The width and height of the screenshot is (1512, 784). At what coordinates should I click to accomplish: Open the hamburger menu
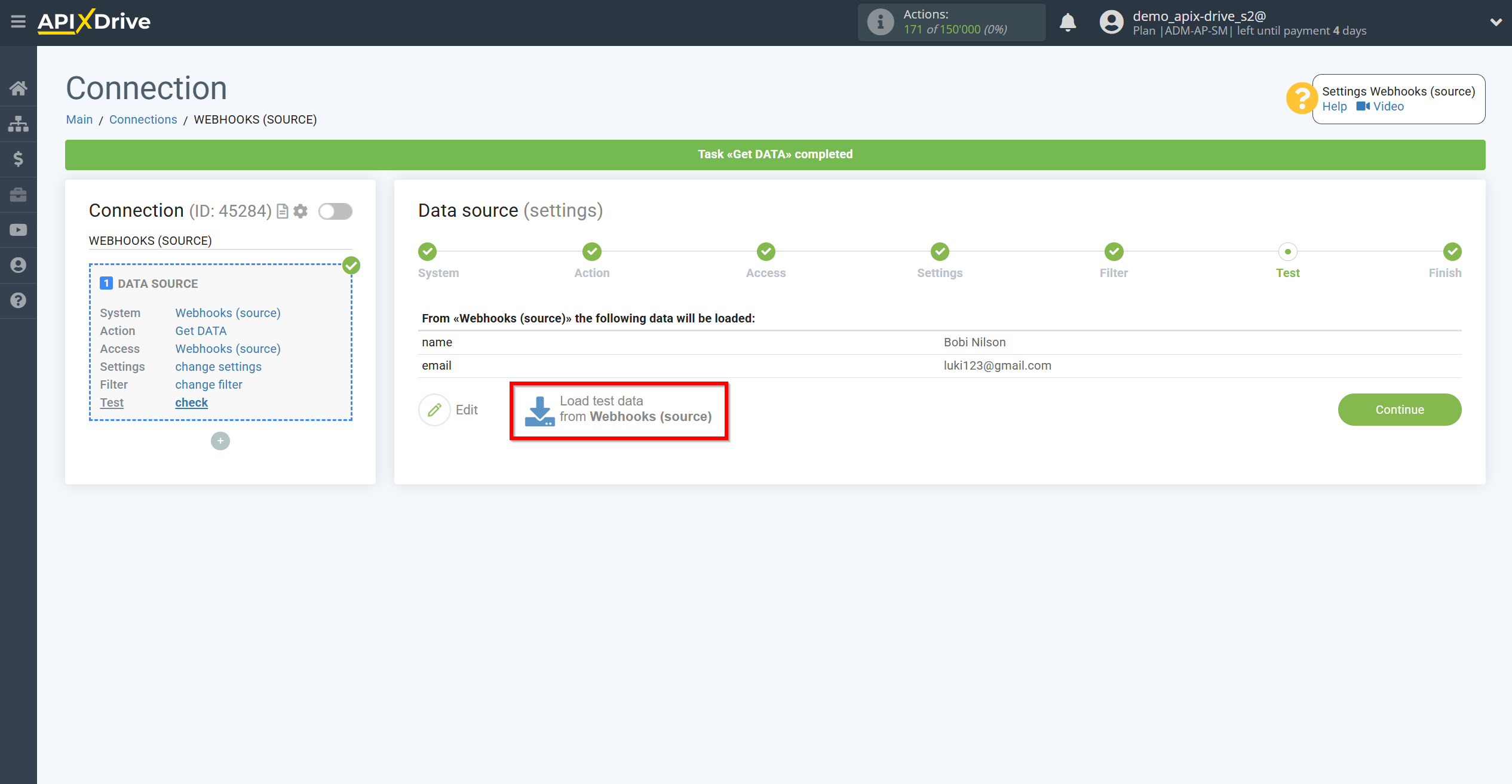coord(18,22)
